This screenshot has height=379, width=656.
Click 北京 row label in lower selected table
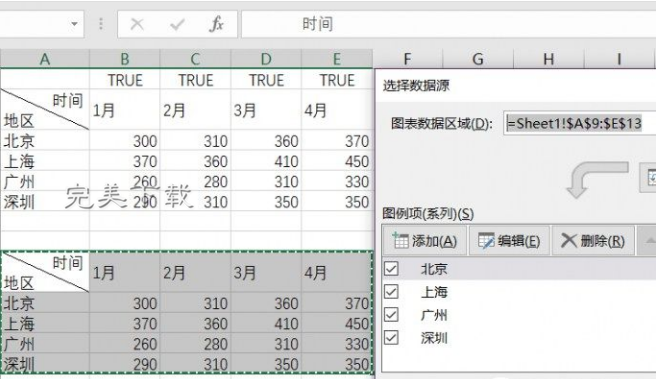pyautogui.click(x=45, y=303)
